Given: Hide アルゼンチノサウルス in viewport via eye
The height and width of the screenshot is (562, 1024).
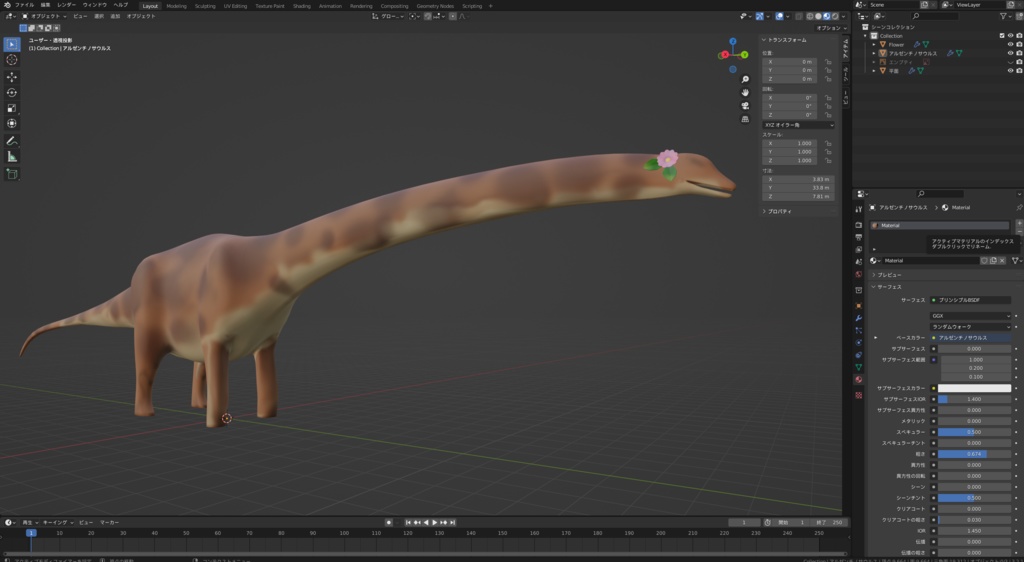Looking at the screenshot, I should pos(1010,54).
